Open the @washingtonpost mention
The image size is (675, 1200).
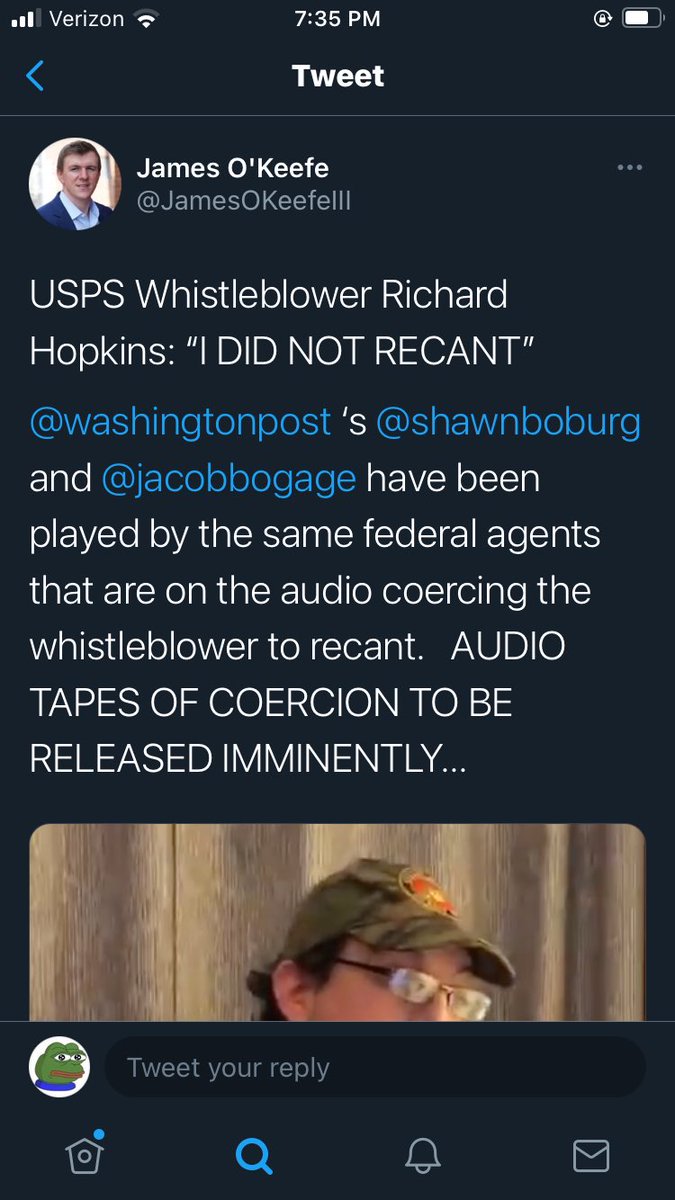pyautogui.click(x=180, y=422)
